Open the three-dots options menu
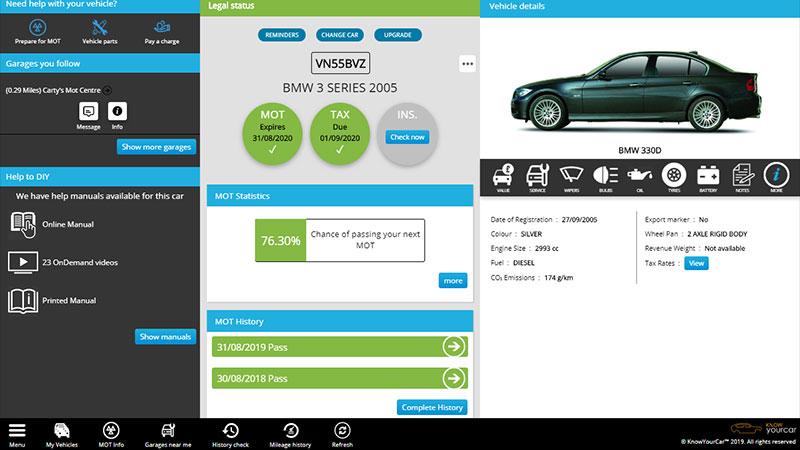Screen dimensions: 800x450 click(x=467, y=64)
